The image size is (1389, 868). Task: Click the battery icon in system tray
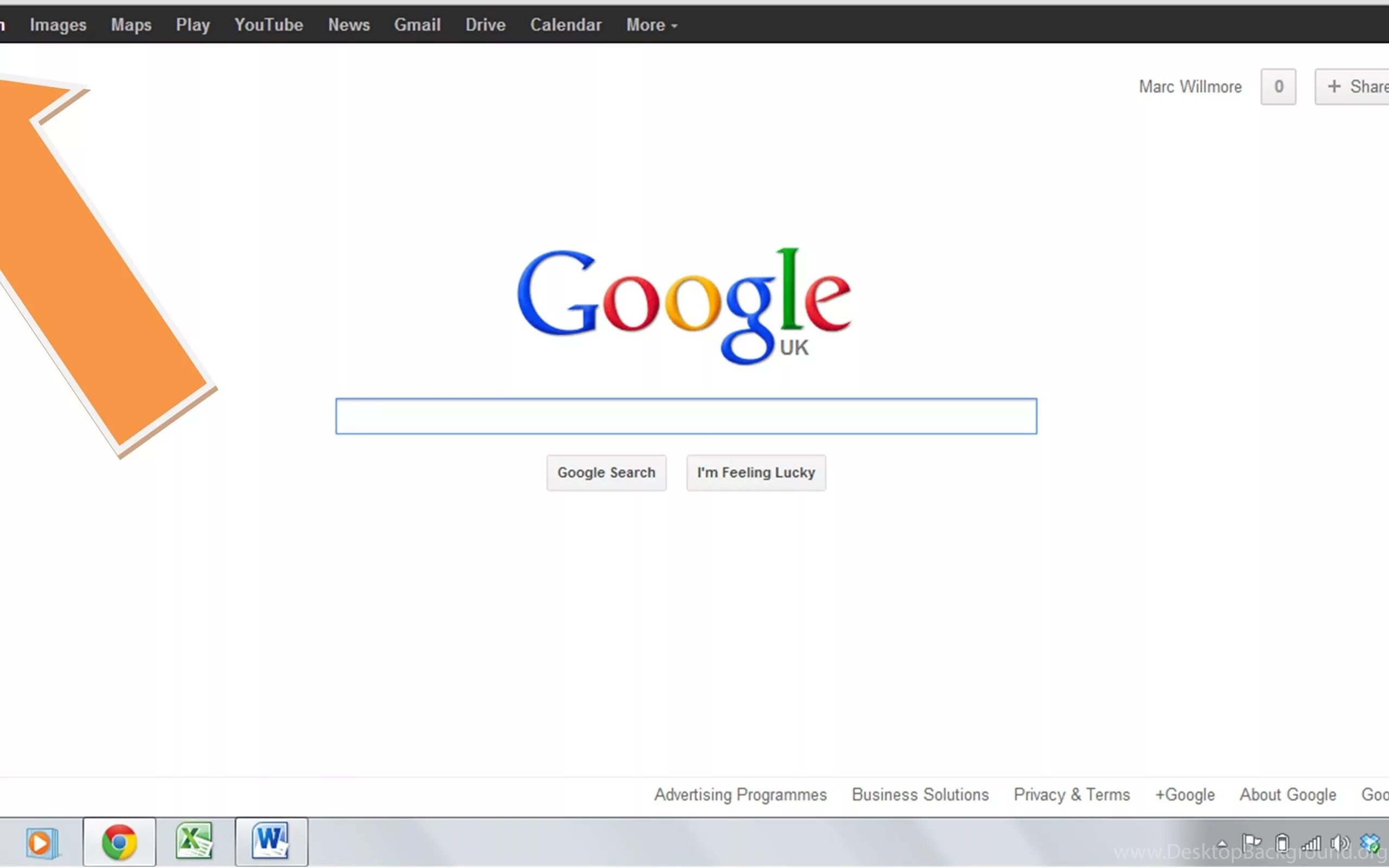pos(1281,841)
